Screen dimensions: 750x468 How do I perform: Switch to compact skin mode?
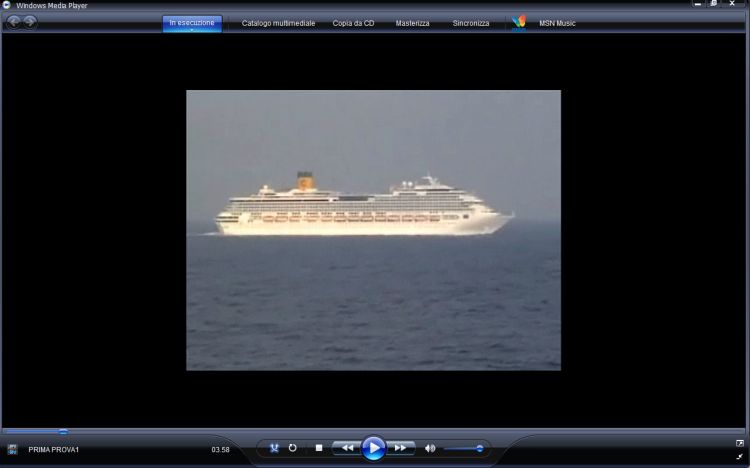(739, 457)
